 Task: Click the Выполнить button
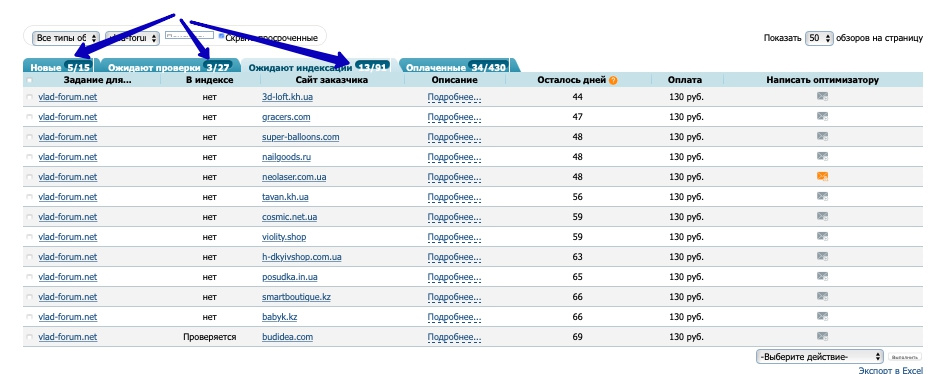coord(905,357)
